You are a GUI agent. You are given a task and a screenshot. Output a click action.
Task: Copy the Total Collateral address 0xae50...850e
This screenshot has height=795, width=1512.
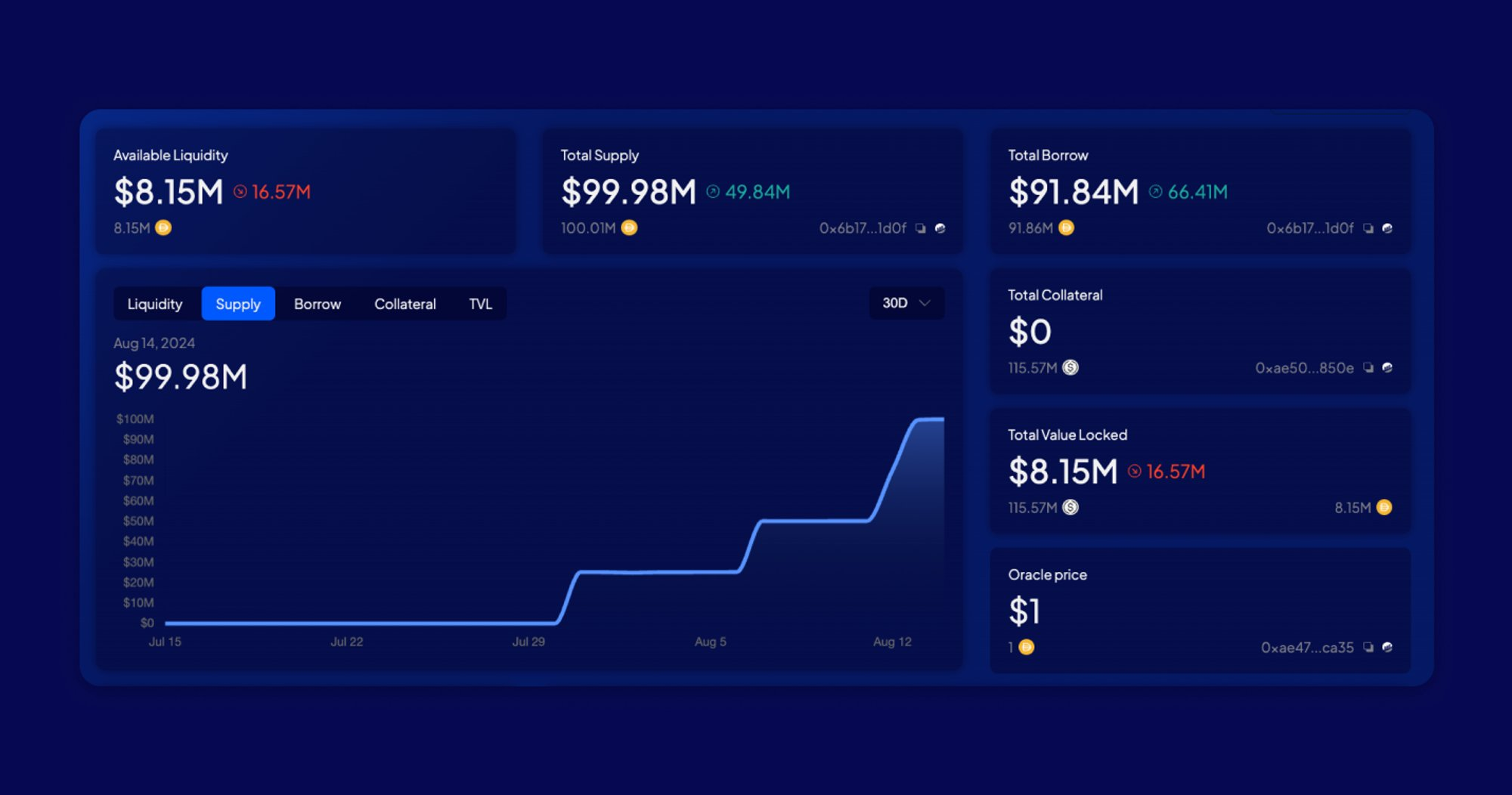(1368, 368)
